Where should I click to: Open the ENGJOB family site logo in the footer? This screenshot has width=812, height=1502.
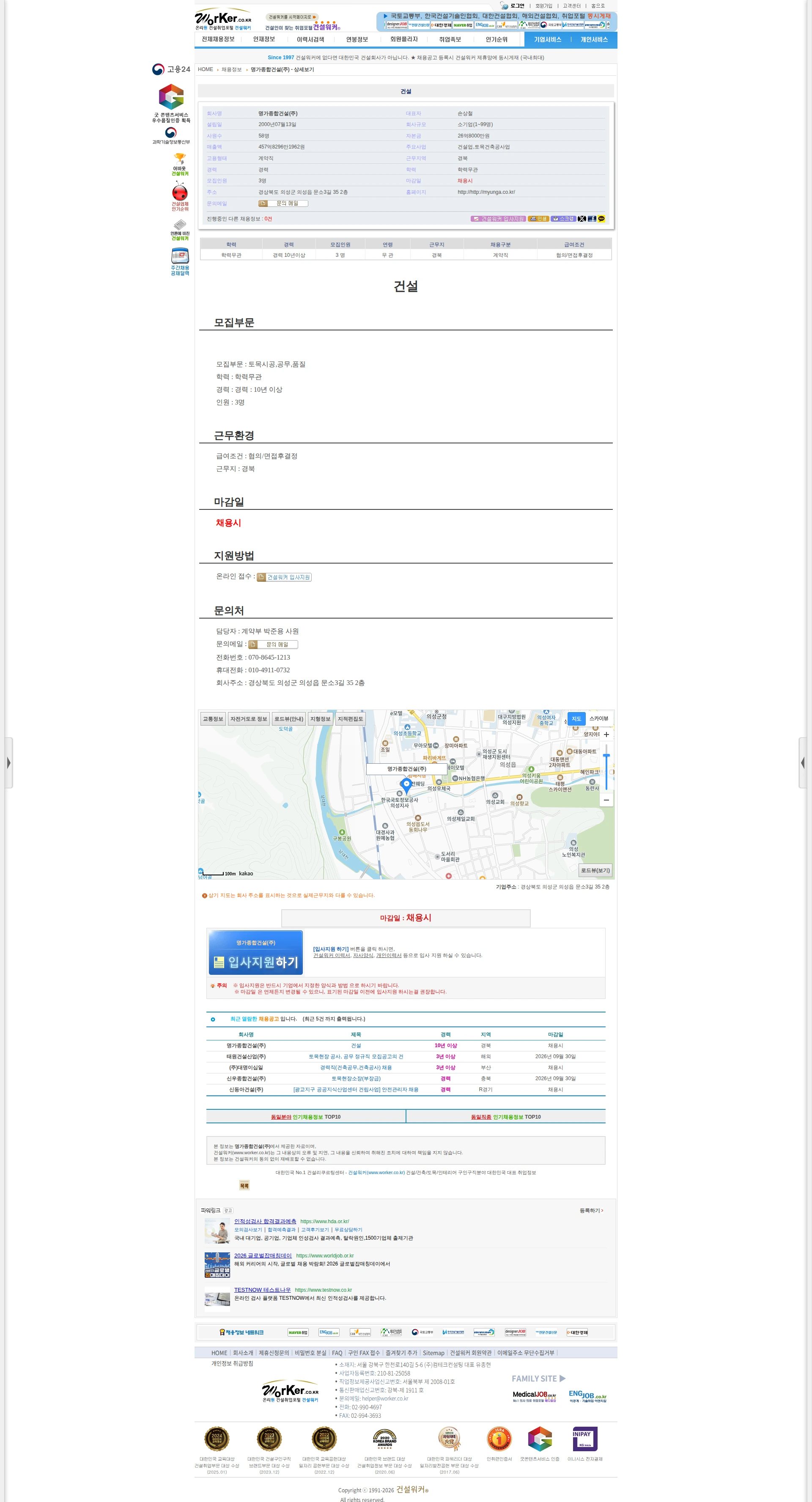pos(587,1397)
